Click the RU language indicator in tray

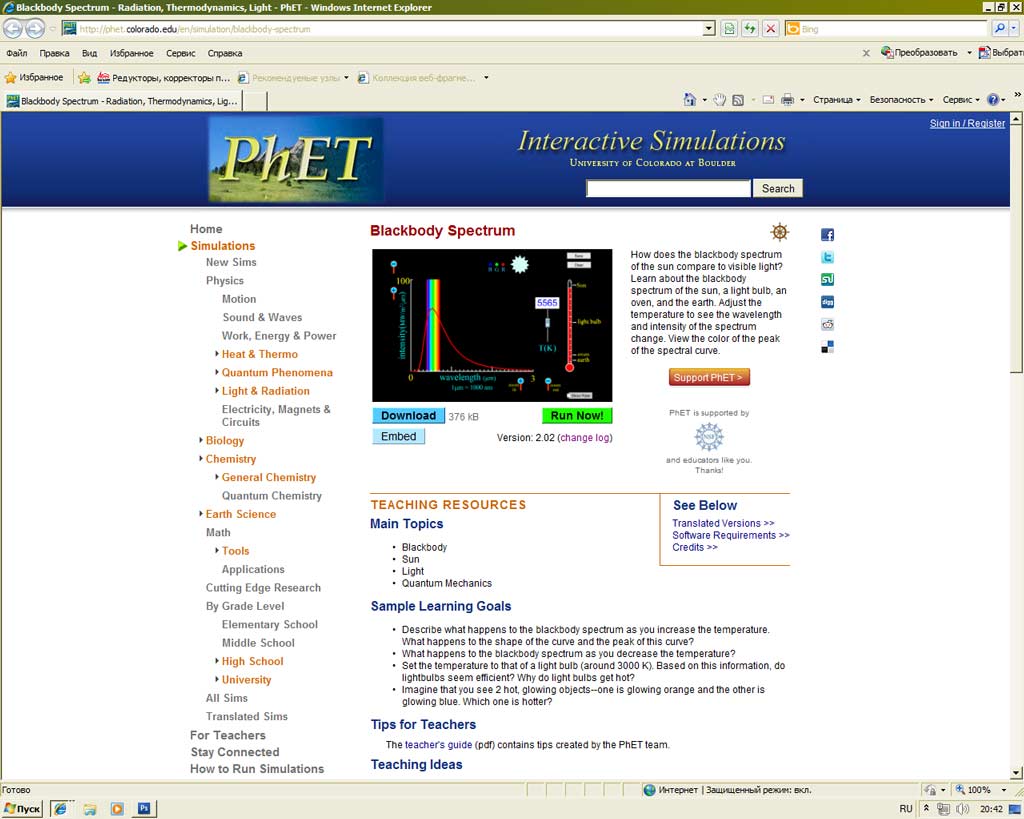[x=905, y=809]
